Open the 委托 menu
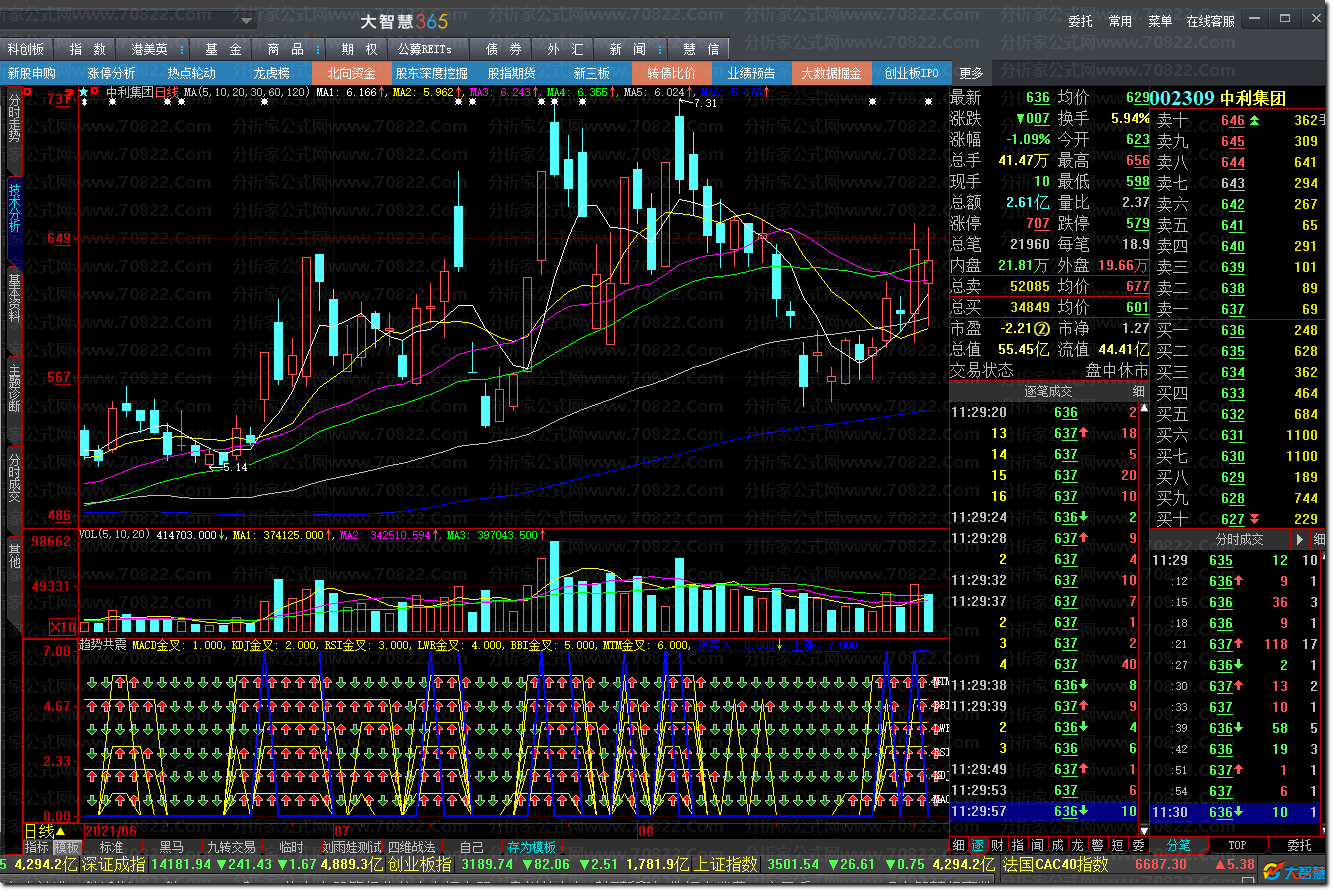 point(1080,21)
